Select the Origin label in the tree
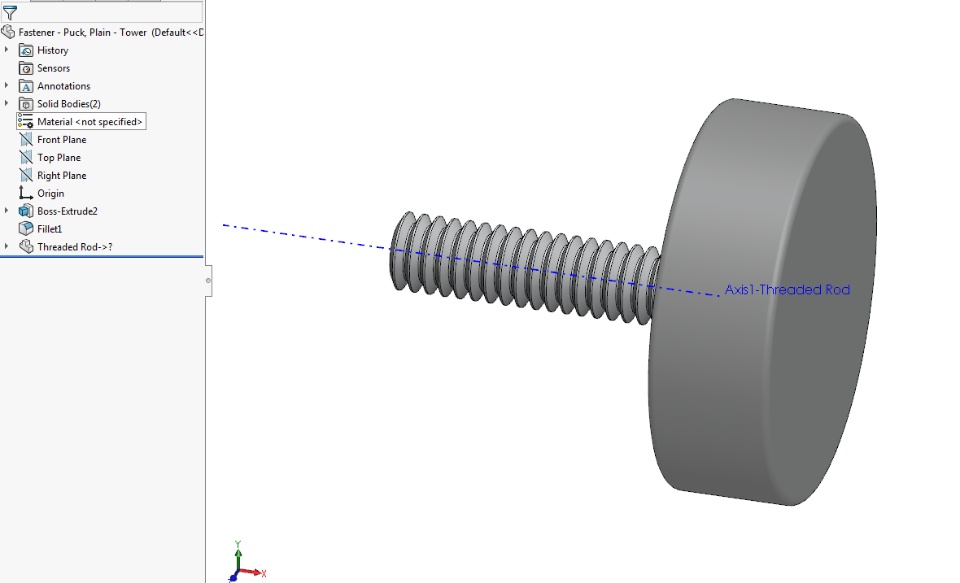Screen dimensions: 960x583 click(x=51, y=193)
